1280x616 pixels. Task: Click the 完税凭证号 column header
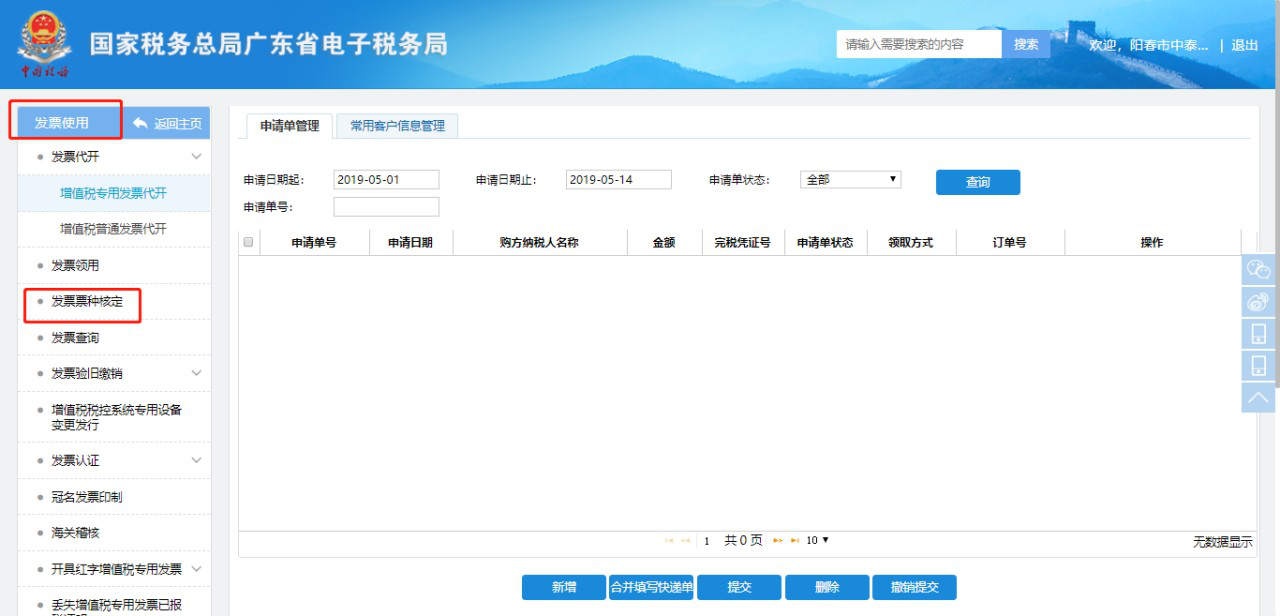(742, 242)
